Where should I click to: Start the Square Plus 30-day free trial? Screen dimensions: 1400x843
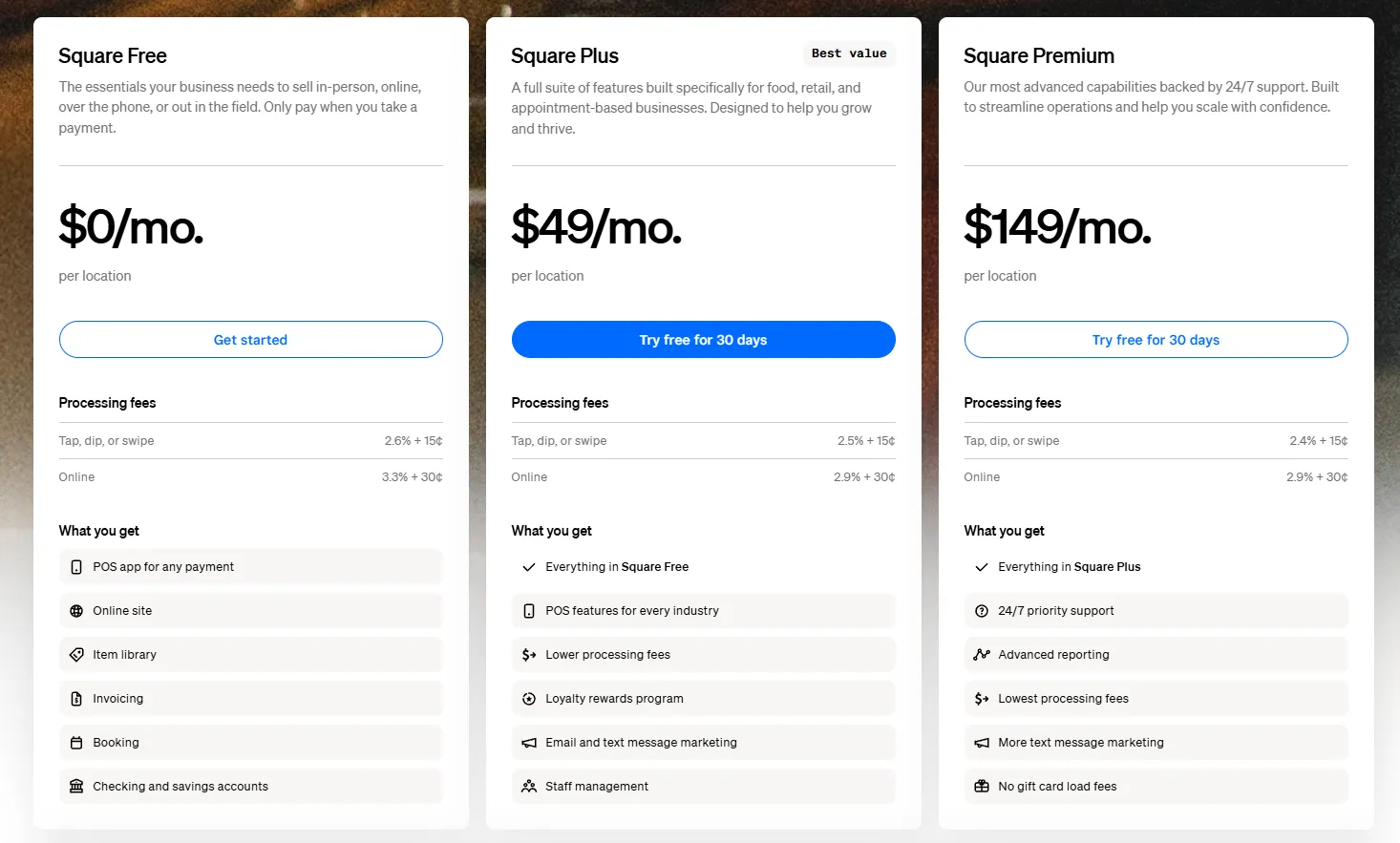(703, 339)
